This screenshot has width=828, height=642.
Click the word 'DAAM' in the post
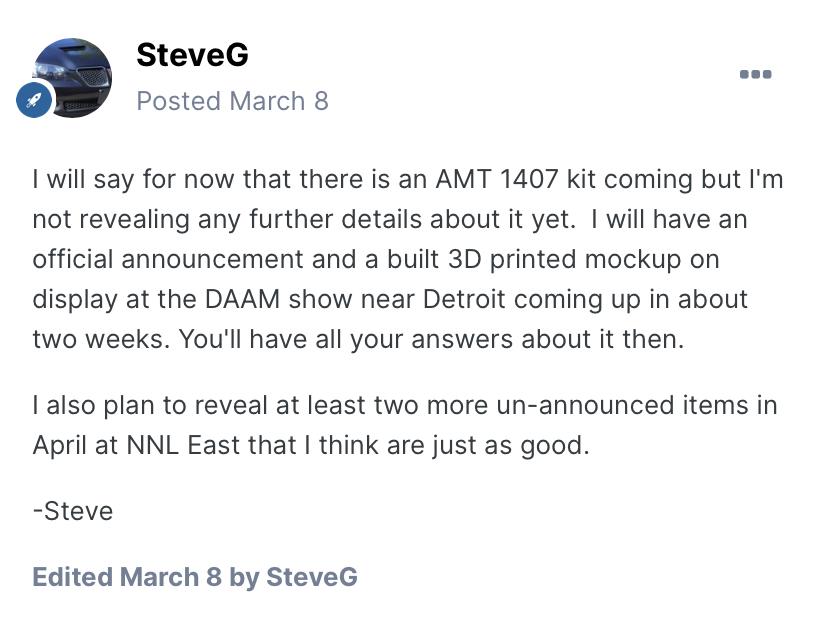coord(242,299)
